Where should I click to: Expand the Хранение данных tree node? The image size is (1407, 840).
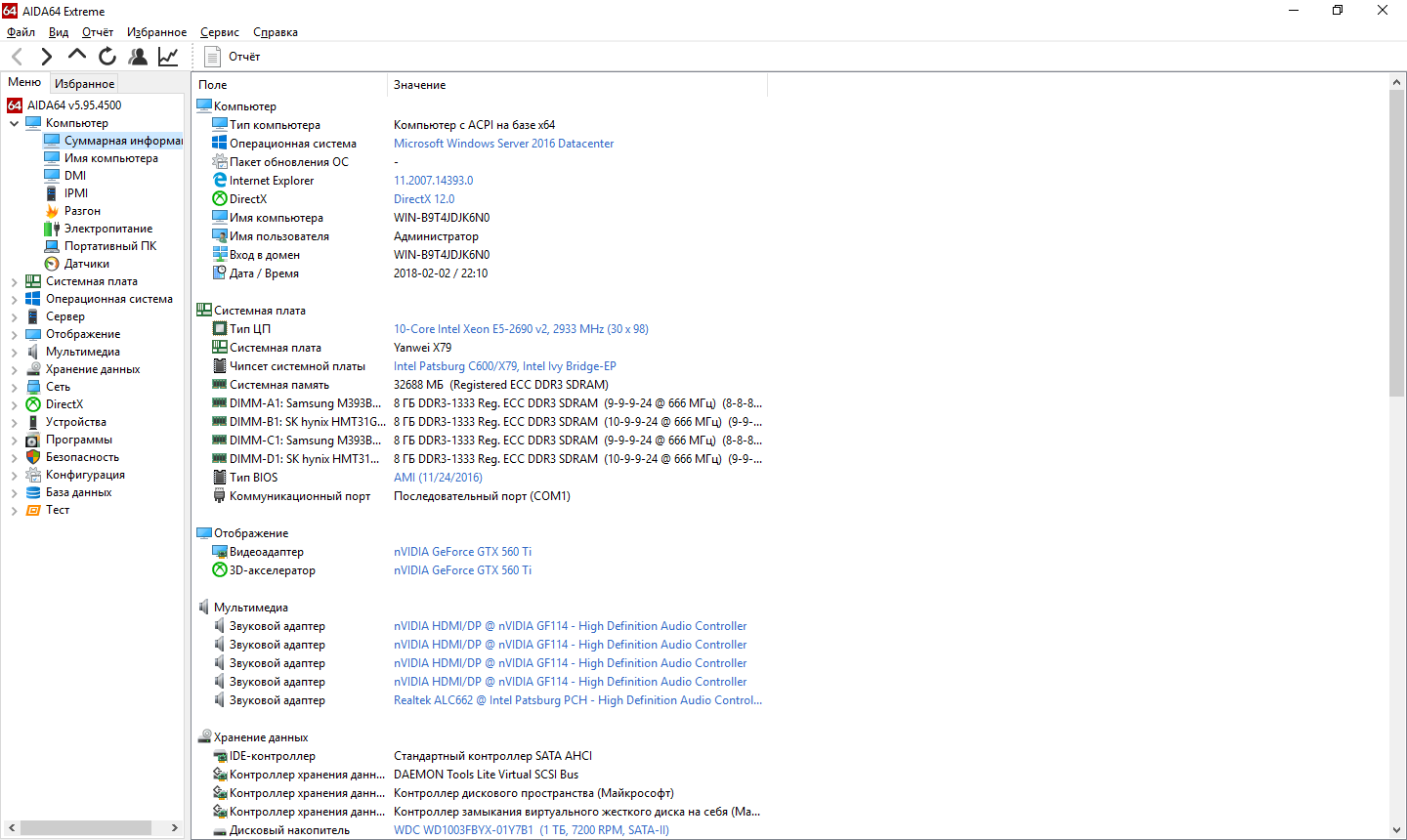tap(14, 370)
